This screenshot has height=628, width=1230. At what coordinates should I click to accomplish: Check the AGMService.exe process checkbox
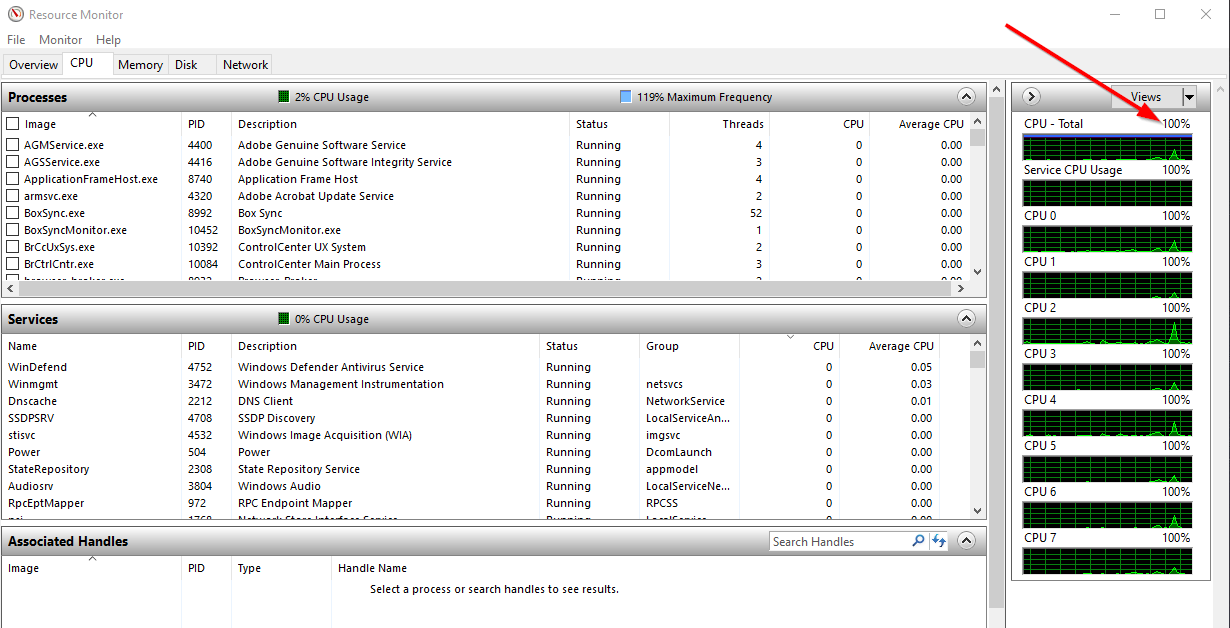coord(13,145)
